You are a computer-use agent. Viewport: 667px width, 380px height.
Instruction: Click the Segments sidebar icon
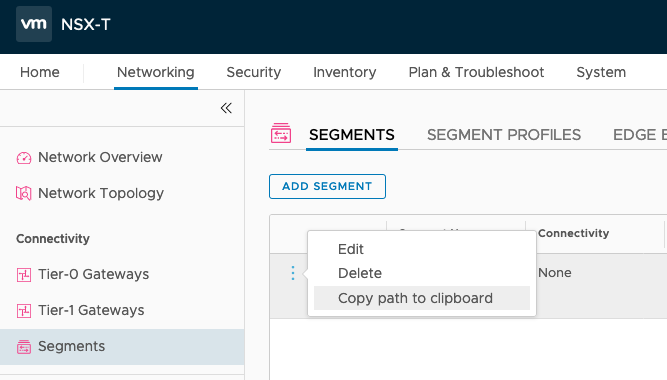coord(24,347)
